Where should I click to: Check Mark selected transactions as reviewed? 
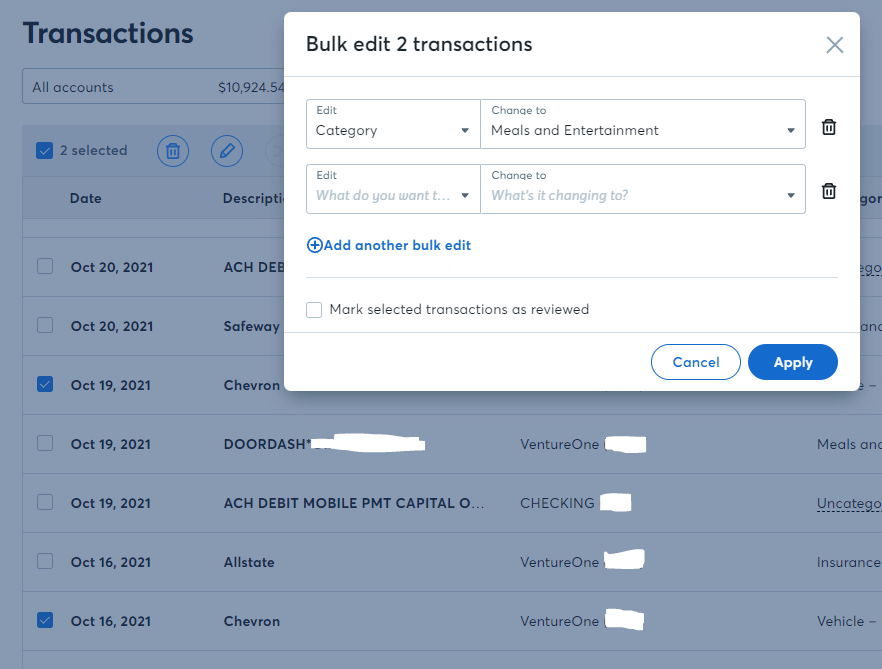click(314, 309)
